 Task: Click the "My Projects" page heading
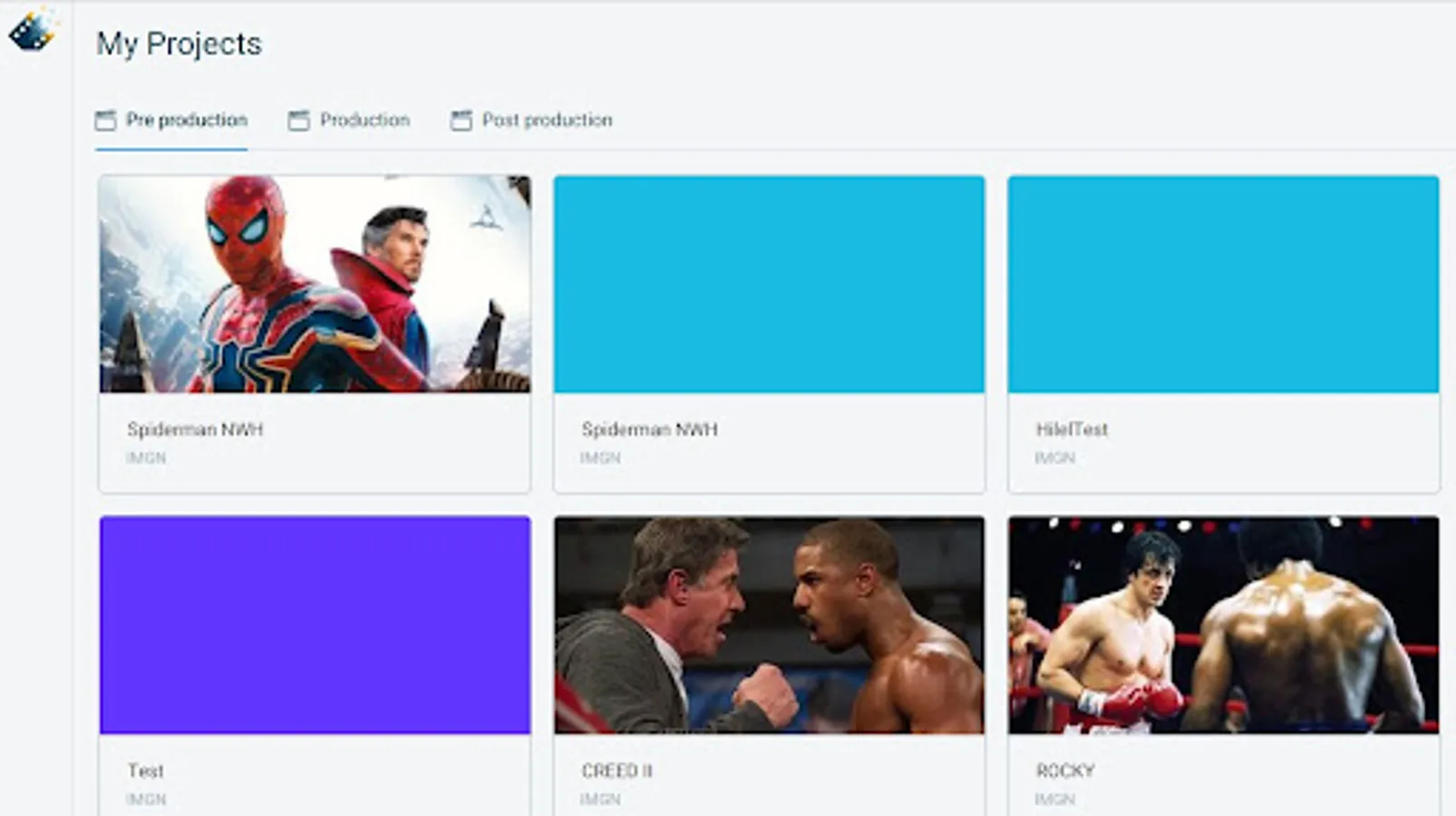click(179, 44)
